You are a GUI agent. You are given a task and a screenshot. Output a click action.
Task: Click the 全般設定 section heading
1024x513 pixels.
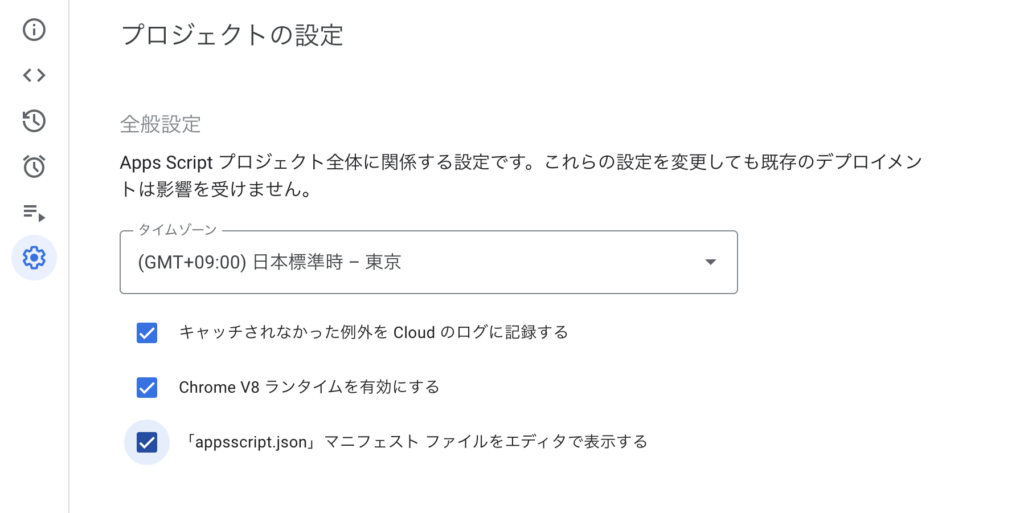point(160,125)
